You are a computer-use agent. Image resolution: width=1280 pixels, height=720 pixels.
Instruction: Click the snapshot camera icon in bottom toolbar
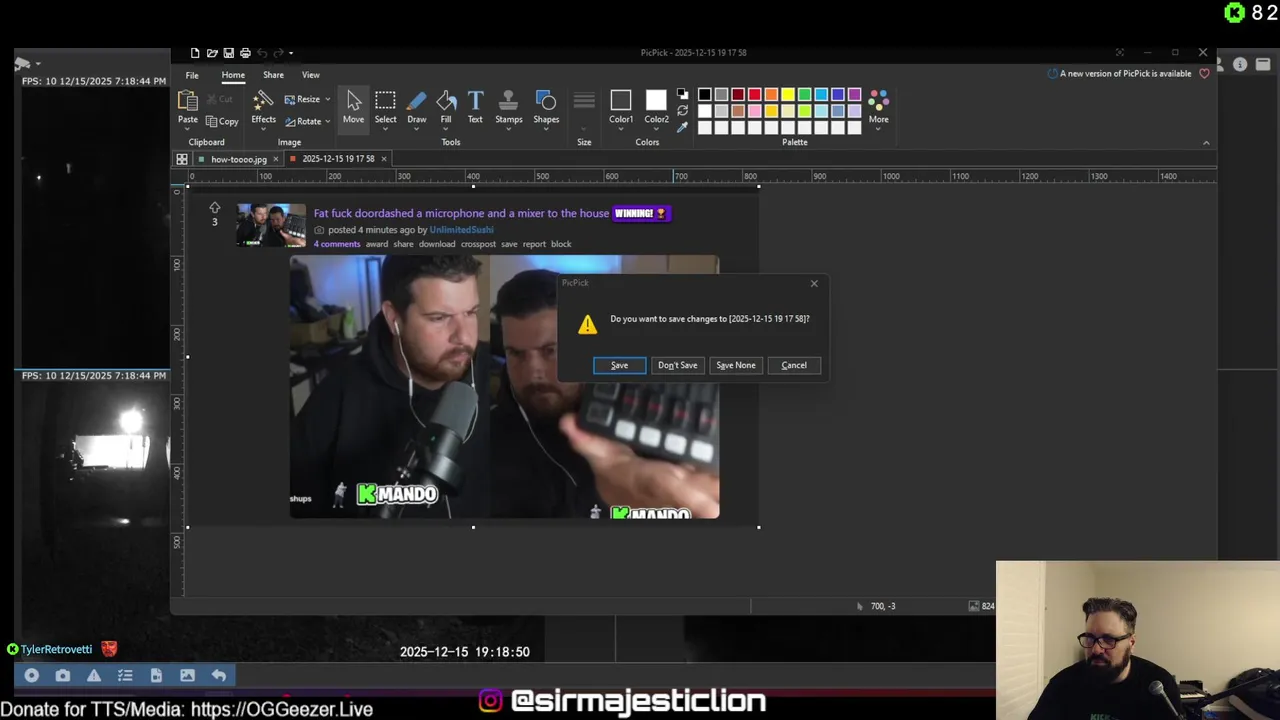pos(63,676)
